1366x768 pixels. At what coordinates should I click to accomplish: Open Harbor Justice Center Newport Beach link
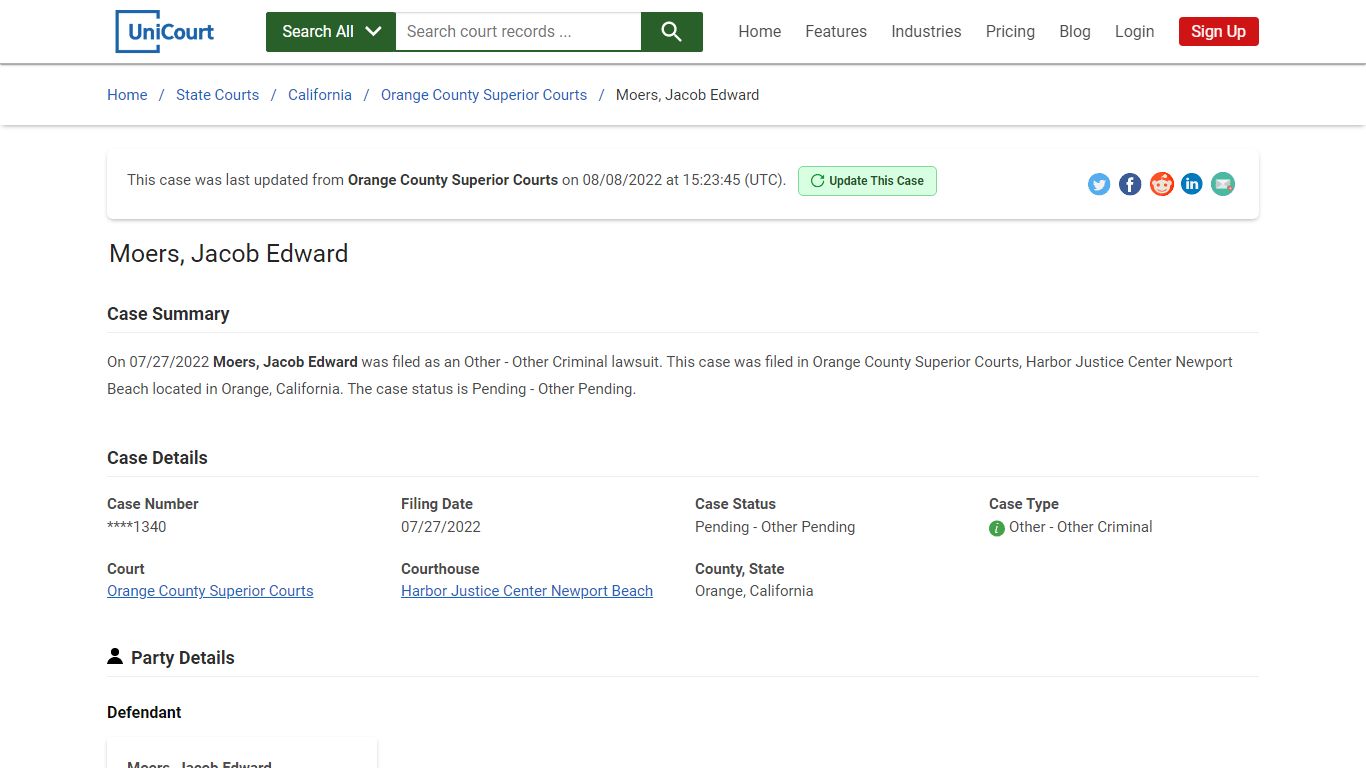click(527, 591)
